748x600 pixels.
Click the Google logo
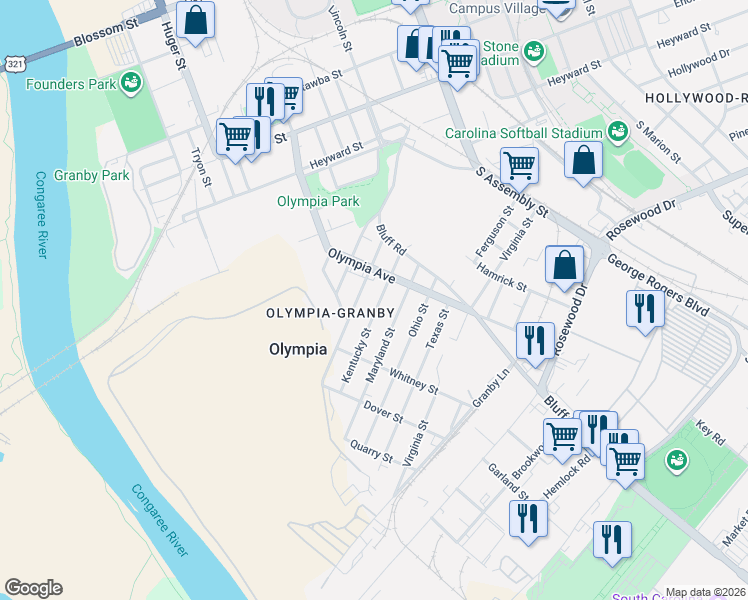(x=33, y=588)
